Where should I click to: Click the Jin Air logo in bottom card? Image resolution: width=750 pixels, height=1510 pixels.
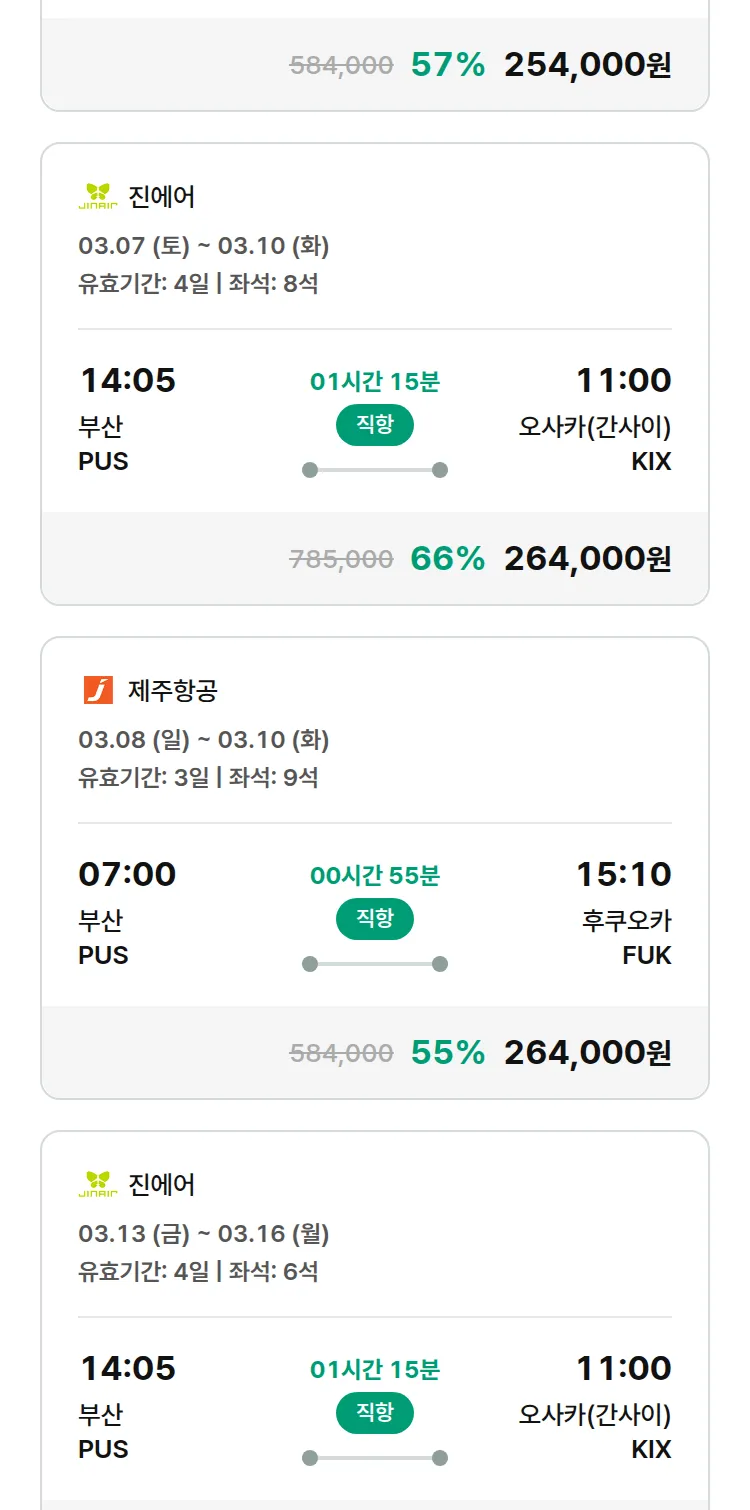click(98, 1184)
